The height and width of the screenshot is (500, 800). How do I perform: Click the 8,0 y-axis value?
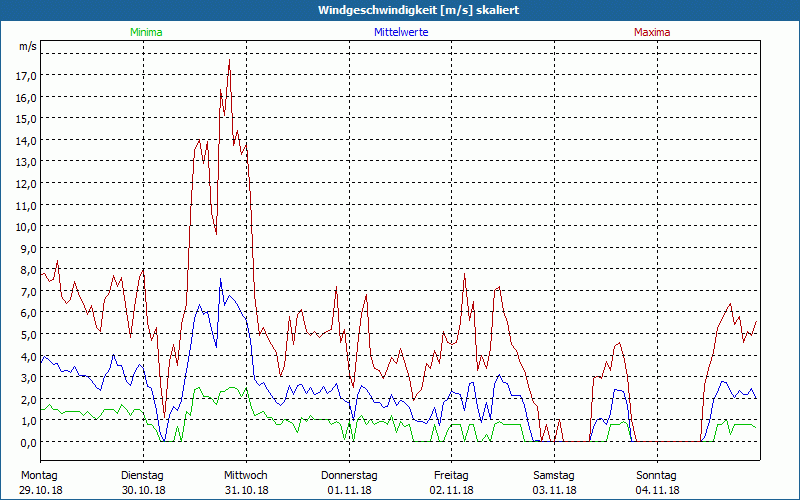pyautogui.click(x=29, y=270)
